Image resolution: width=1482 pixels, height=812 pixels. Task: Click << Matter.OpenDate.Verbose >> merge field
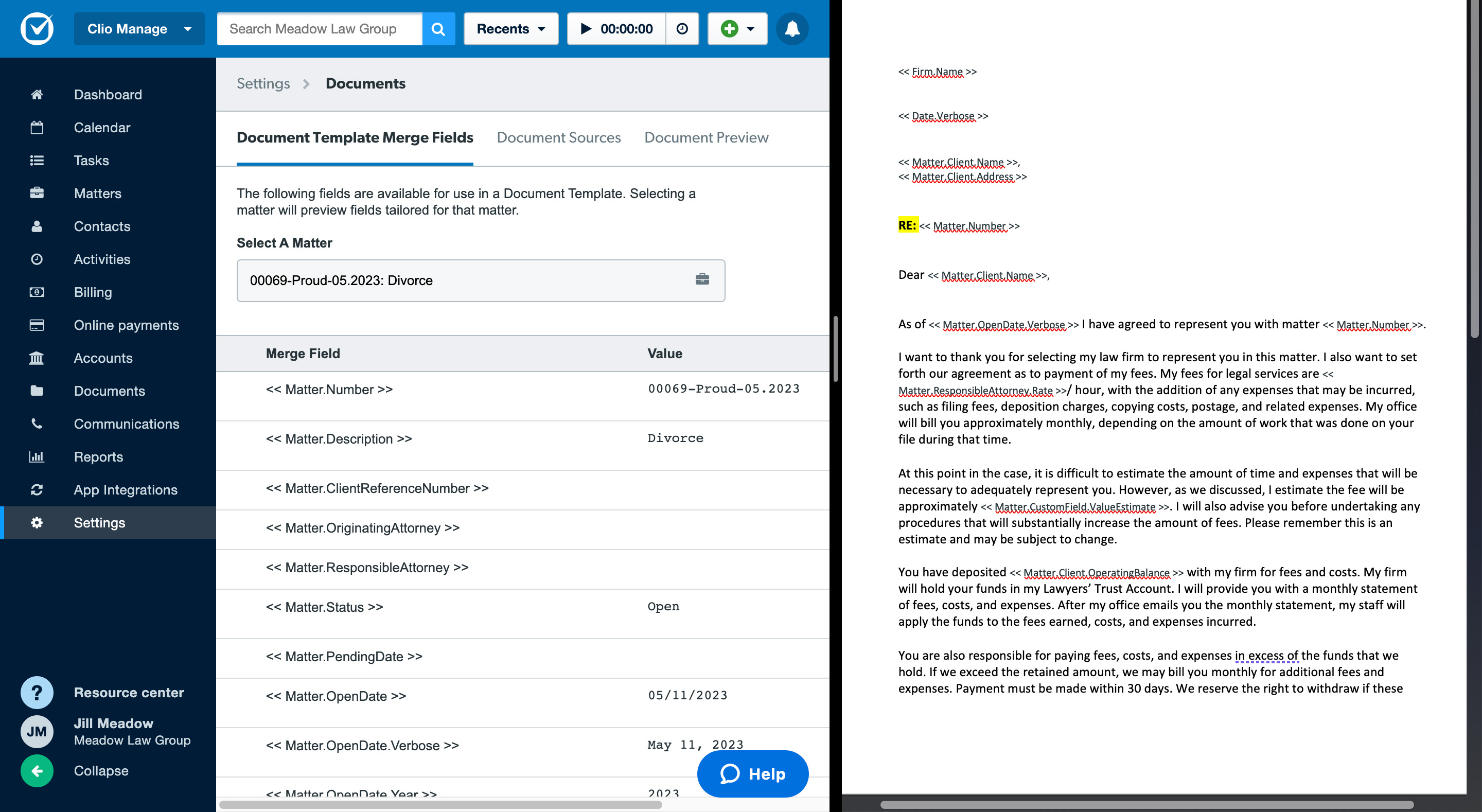[362, 745]
